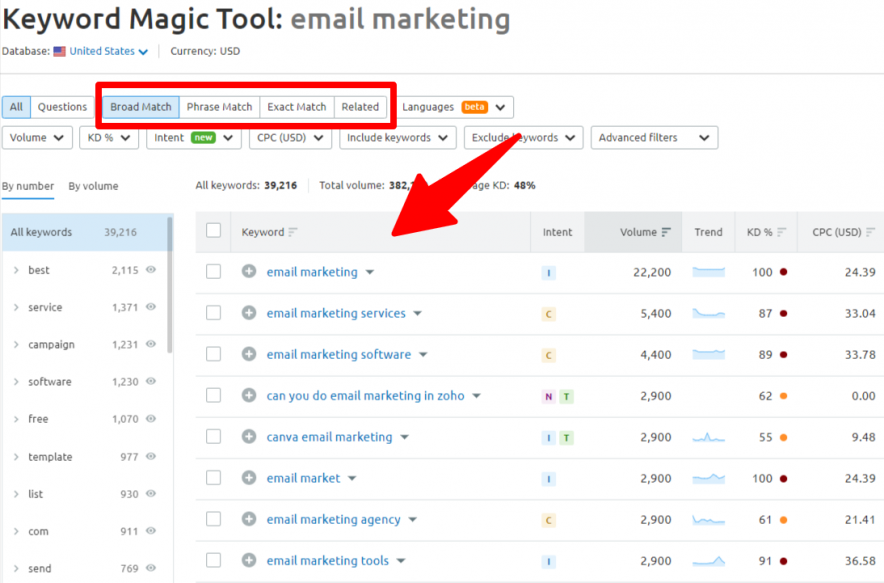Hide the best keyword group via eye icon

(x=150, y=270)
